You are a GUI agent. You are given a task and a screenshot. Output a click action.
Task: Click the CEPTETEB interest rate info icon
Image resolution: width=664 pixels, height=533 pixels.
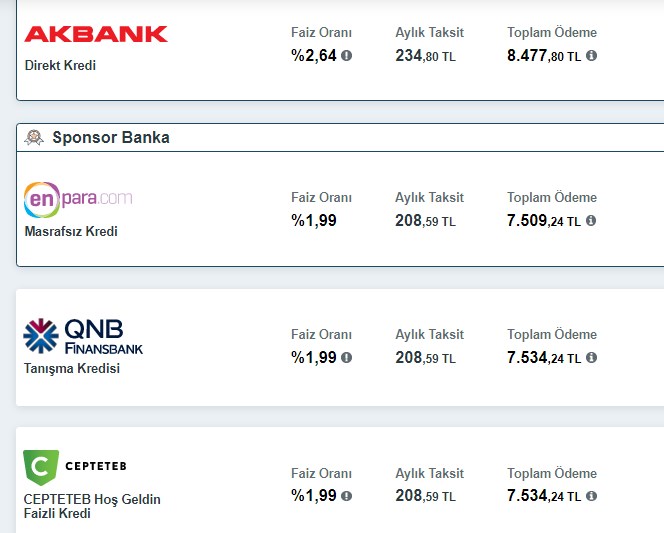(346, 496)
